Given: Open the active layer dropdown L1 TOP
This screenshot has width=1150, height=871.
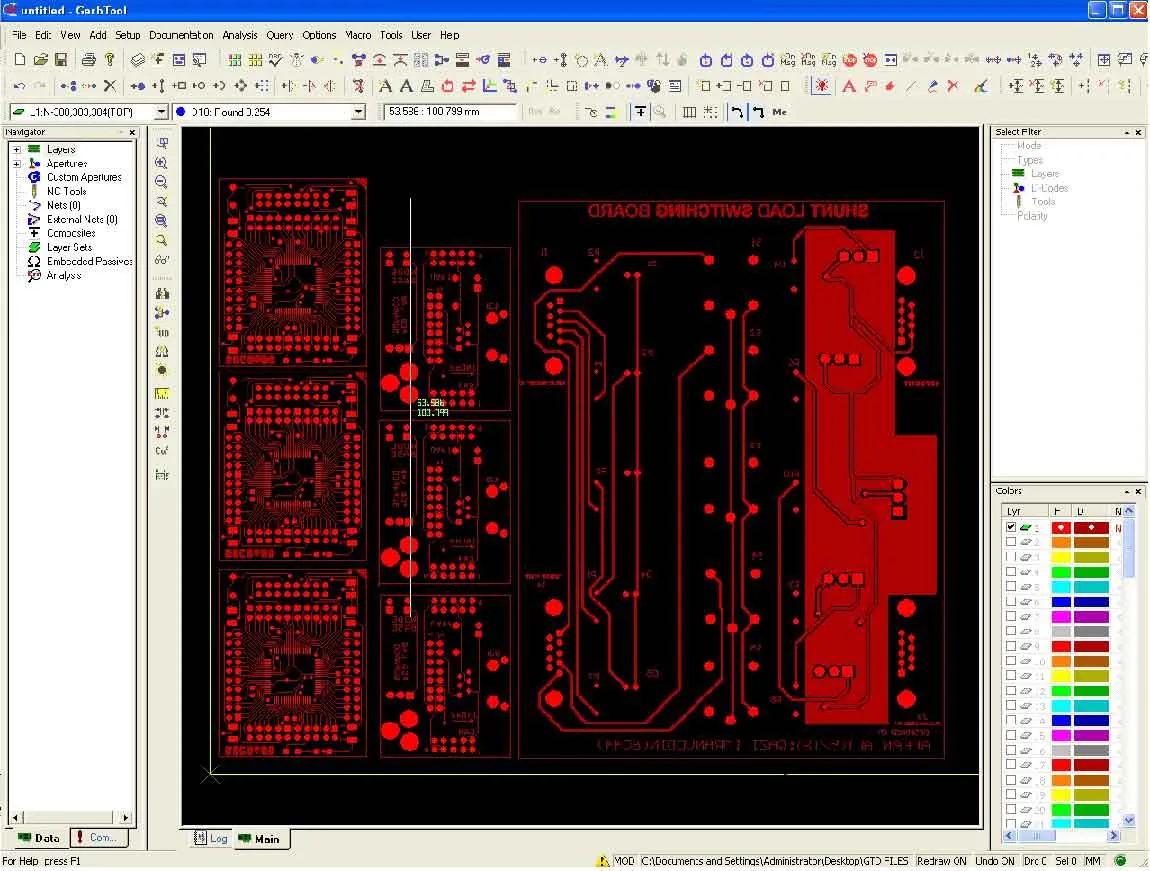Looking at the screenshot, I should tap(161, 111).
